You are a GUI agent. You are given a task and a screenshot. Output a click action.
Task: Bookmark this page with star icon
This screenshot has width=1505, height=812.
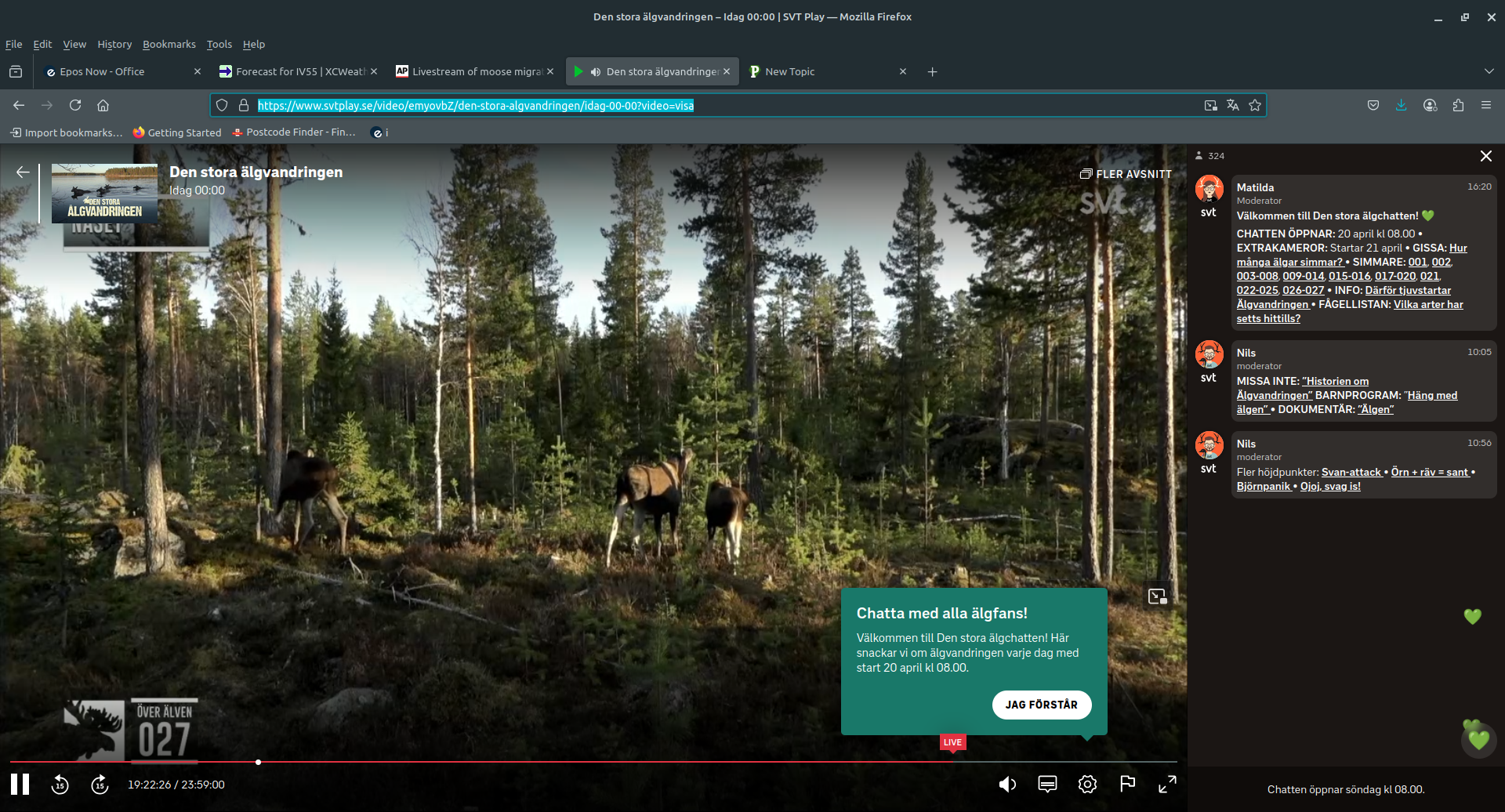pos(1255,105)
